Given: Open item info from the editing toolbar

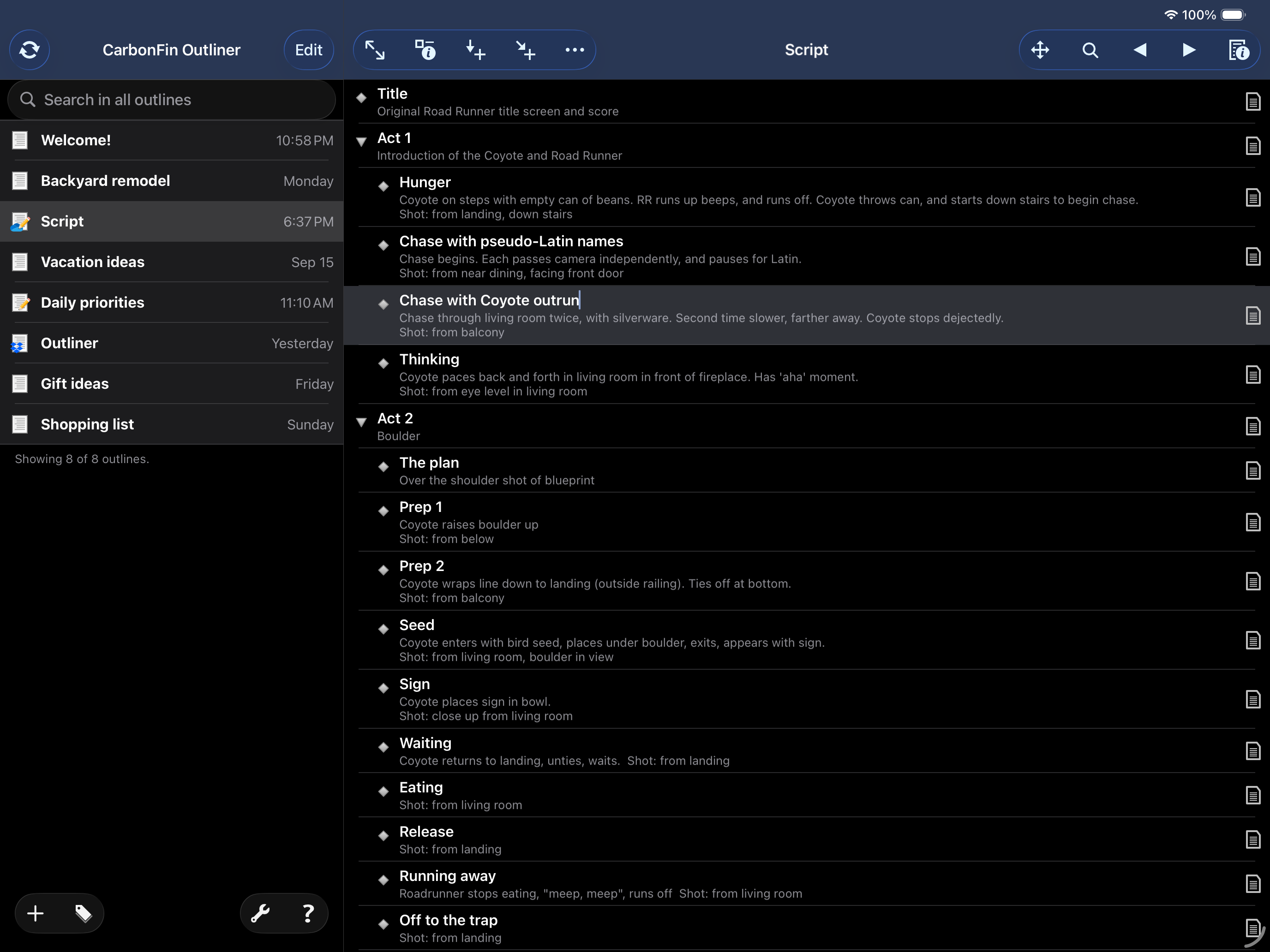Looking at the screenshot, I should [x=425, y=50].
